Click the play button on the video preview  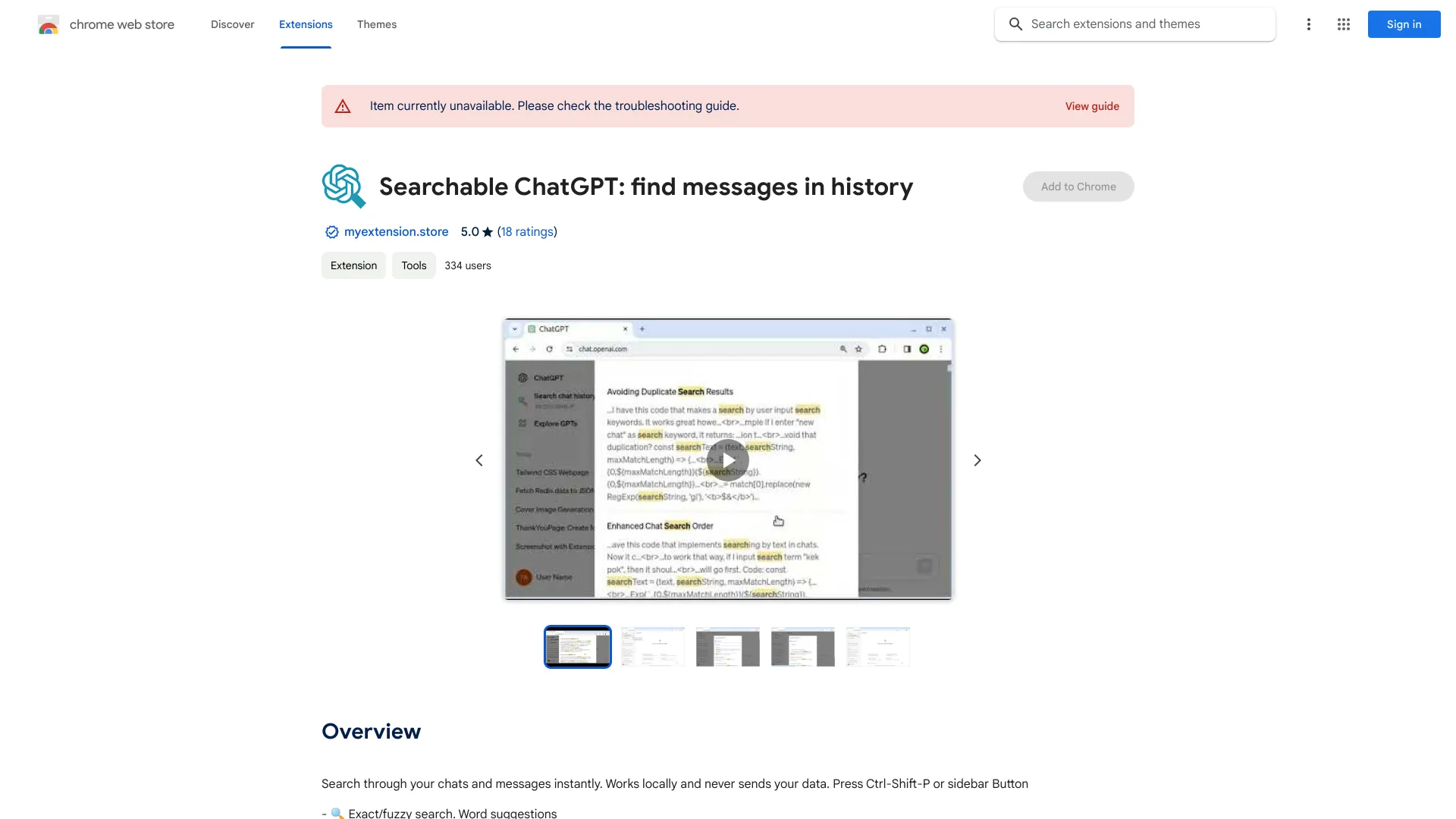pyautogui.click(x=728, y=460)
